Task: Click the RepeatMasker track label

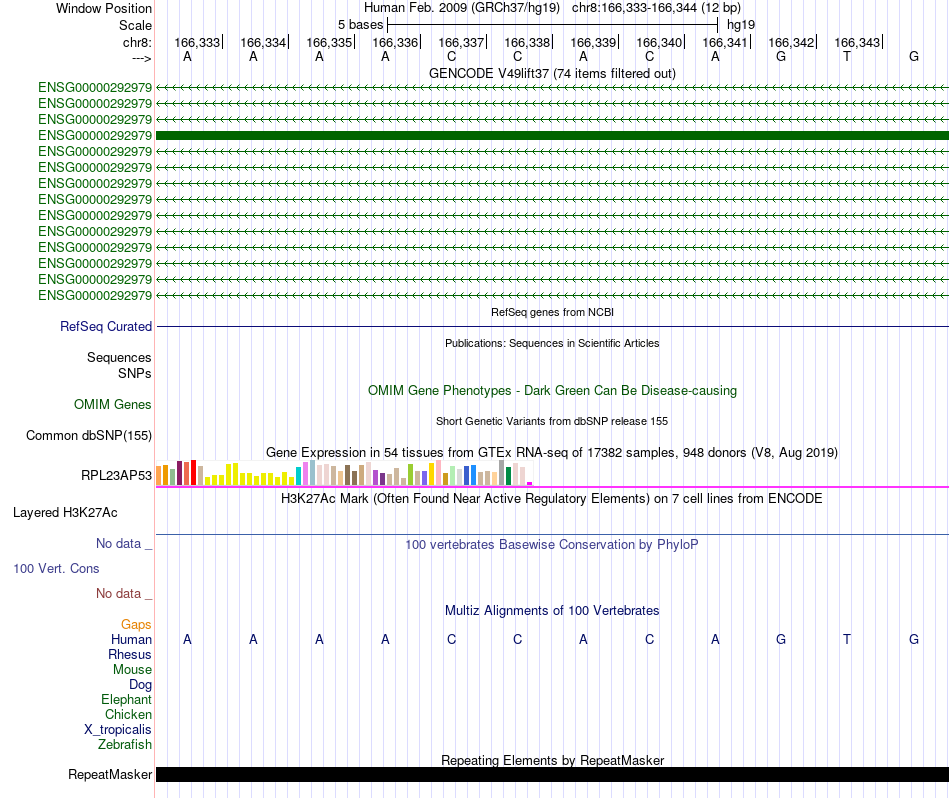Action: click(x=110, y=774)
